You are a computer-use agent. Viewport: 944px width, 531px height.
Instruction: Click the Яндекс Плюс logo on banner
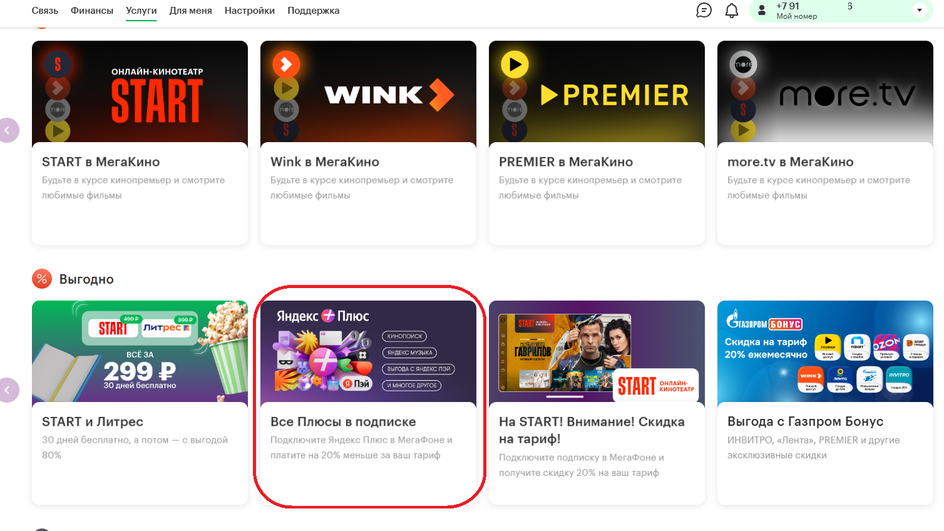pyautogui.click(x=323, y=315)
